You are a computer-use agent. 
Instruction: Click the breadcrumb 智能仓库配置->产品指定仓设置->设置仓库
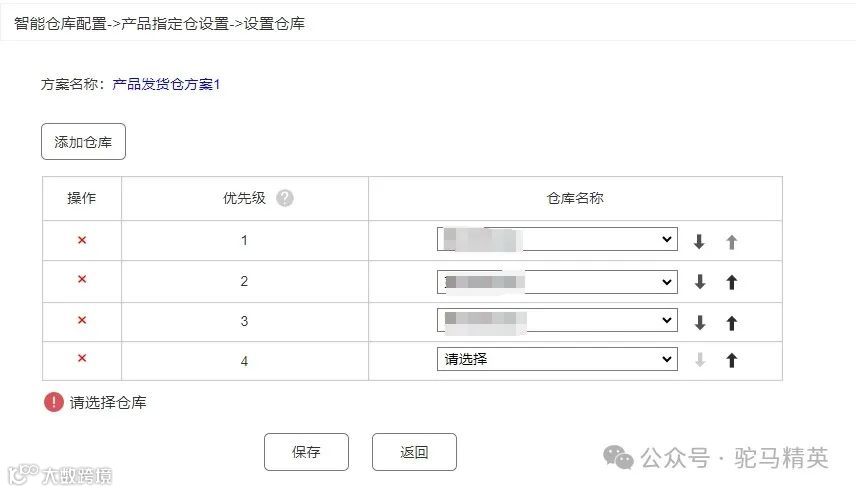click(159, 23)
